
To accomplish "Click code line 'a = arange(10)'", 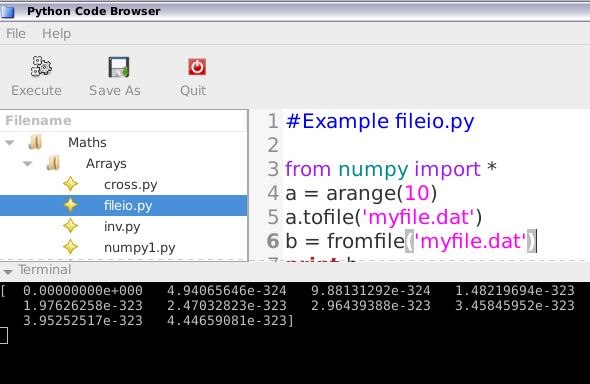I will pyautogui.click(x=361, y=193).
